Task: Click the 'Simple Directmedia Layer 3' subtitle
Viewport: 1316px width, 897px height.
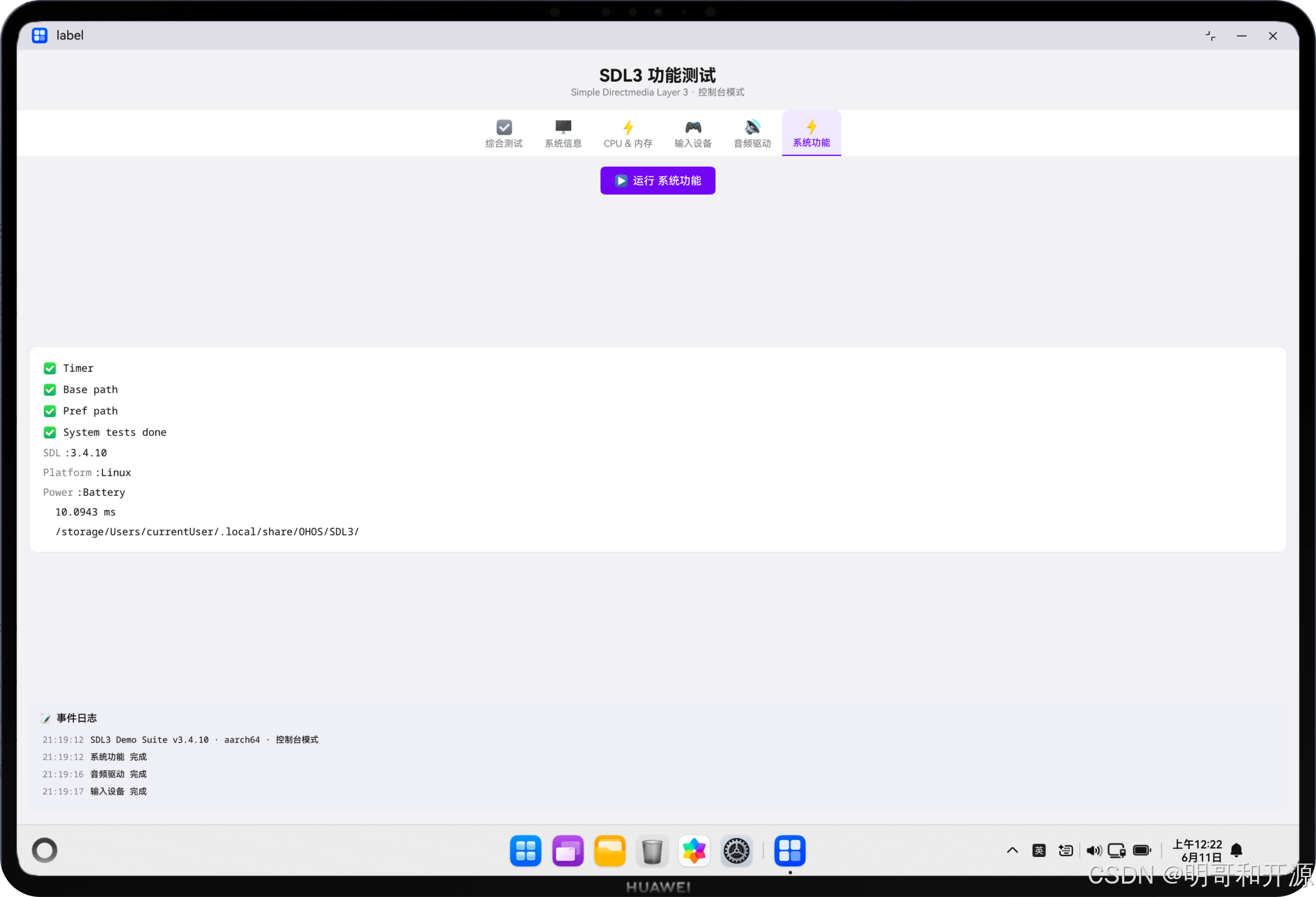Action: 629,92
